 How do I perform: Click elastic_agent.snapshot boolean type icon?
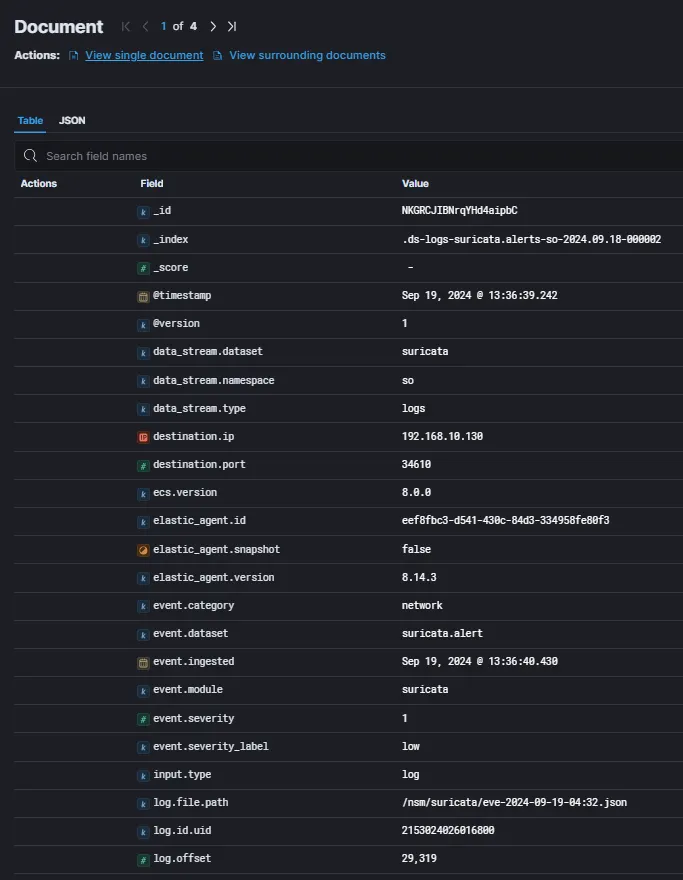coord(143,550)
